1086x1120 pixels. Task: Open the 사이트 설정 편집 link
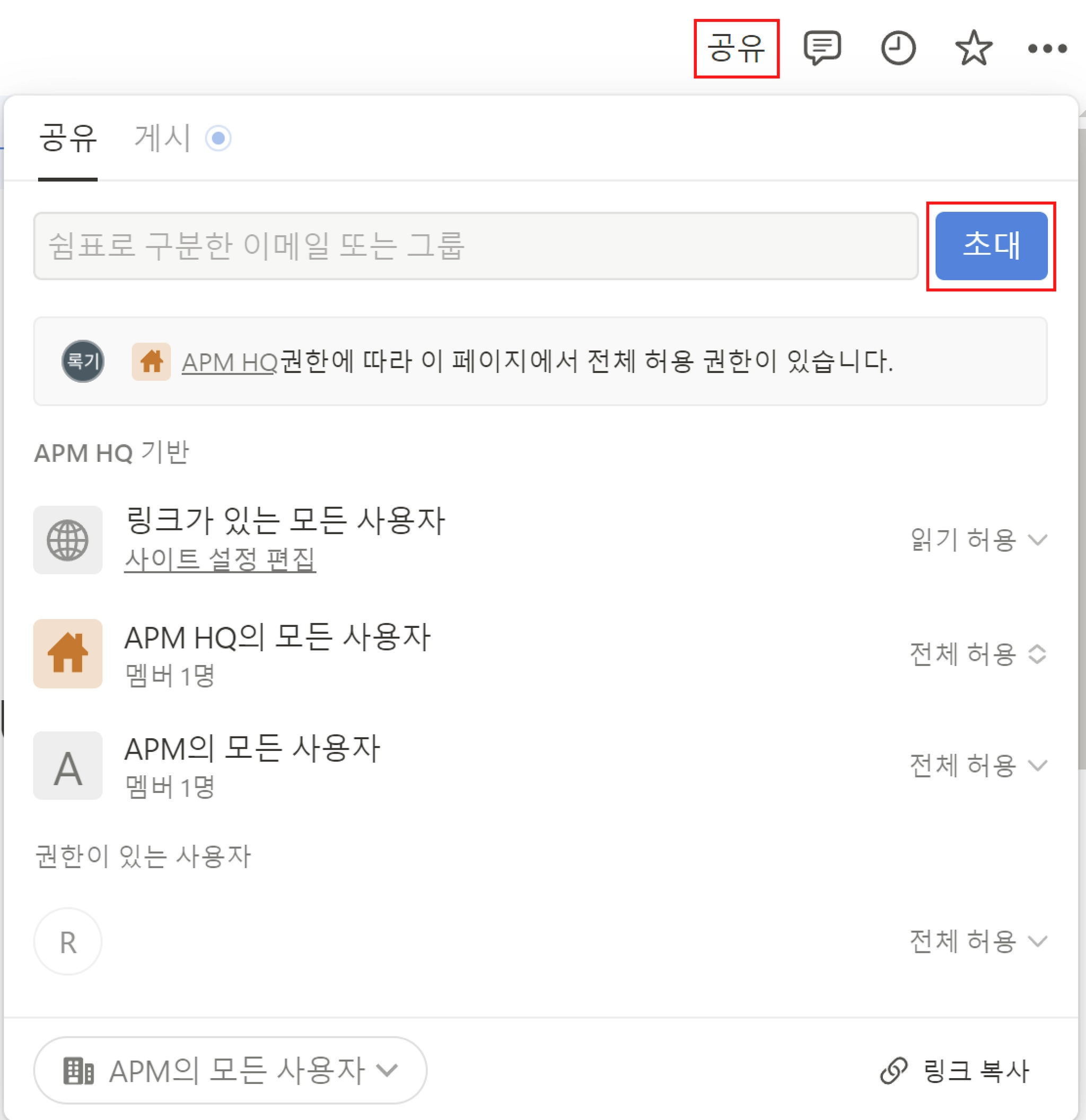click(220, 559)
